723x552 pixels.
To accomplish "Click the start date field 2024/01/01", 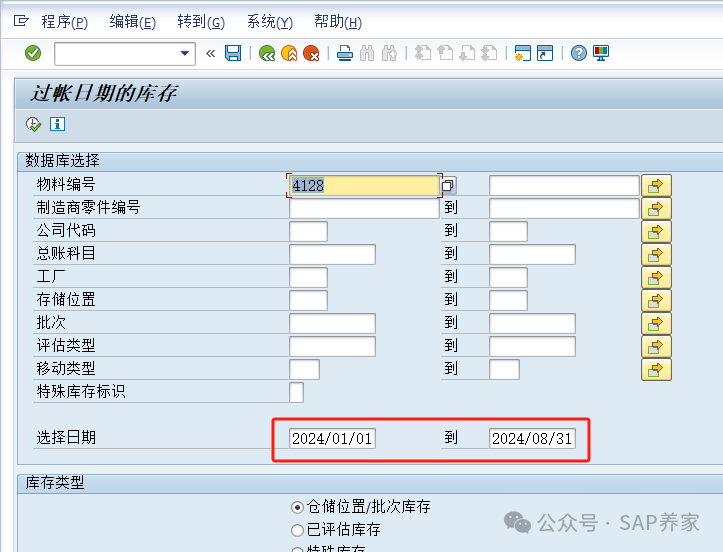I will [x=332, y=439].
